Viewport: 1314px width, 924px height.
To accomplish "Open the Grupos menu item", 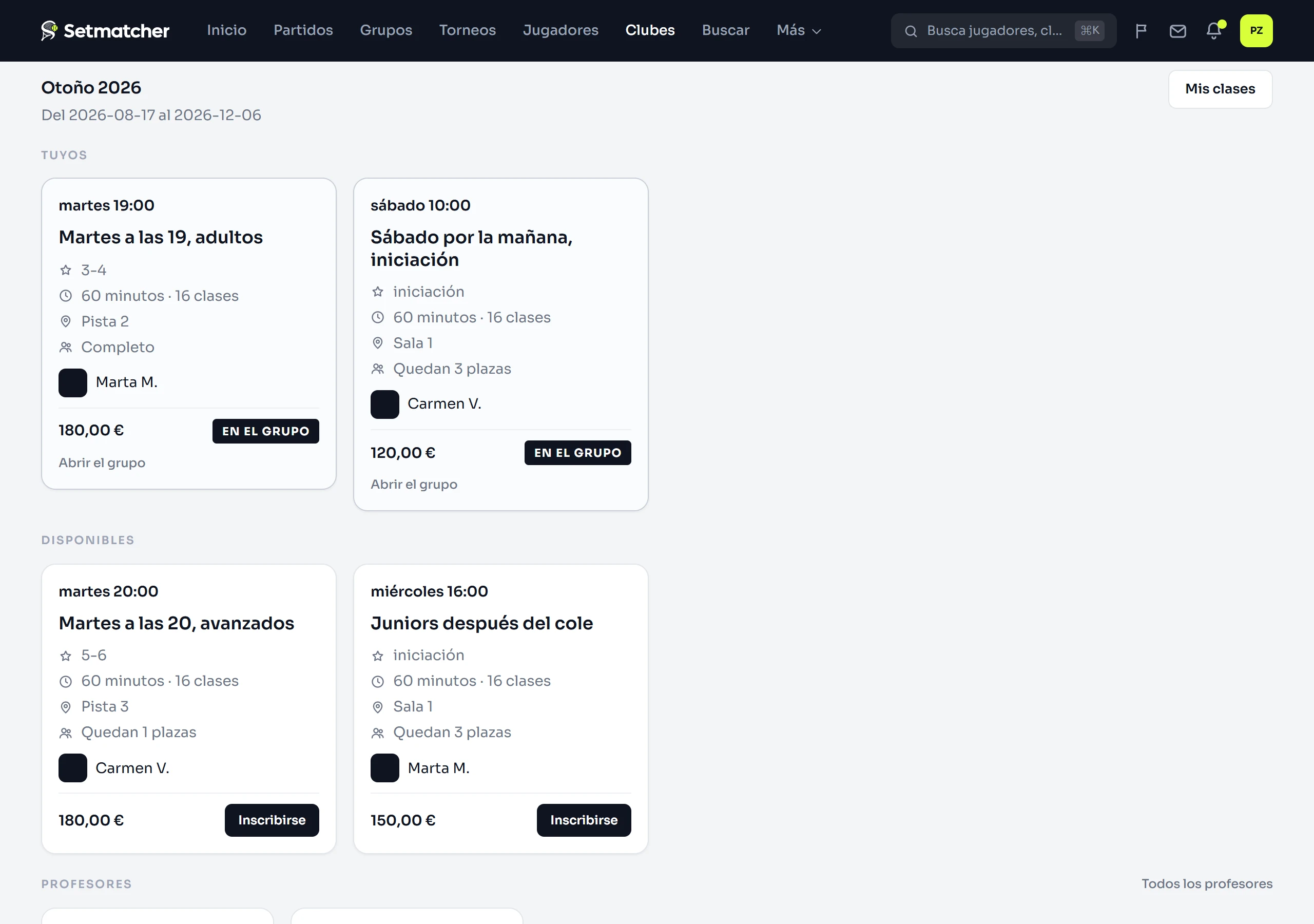I will coord(385,30).
